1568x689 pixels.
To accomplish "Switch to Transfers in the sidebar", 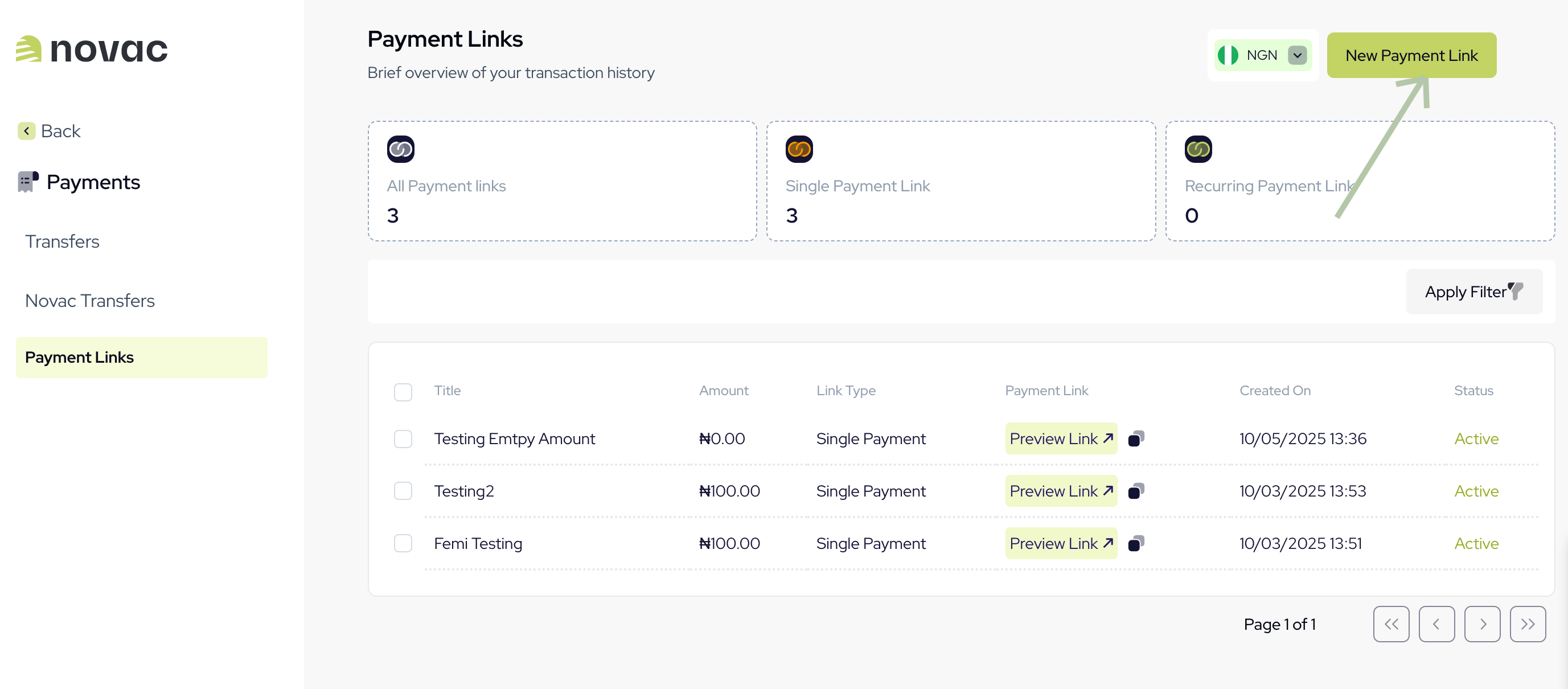I will coord(61,241).
